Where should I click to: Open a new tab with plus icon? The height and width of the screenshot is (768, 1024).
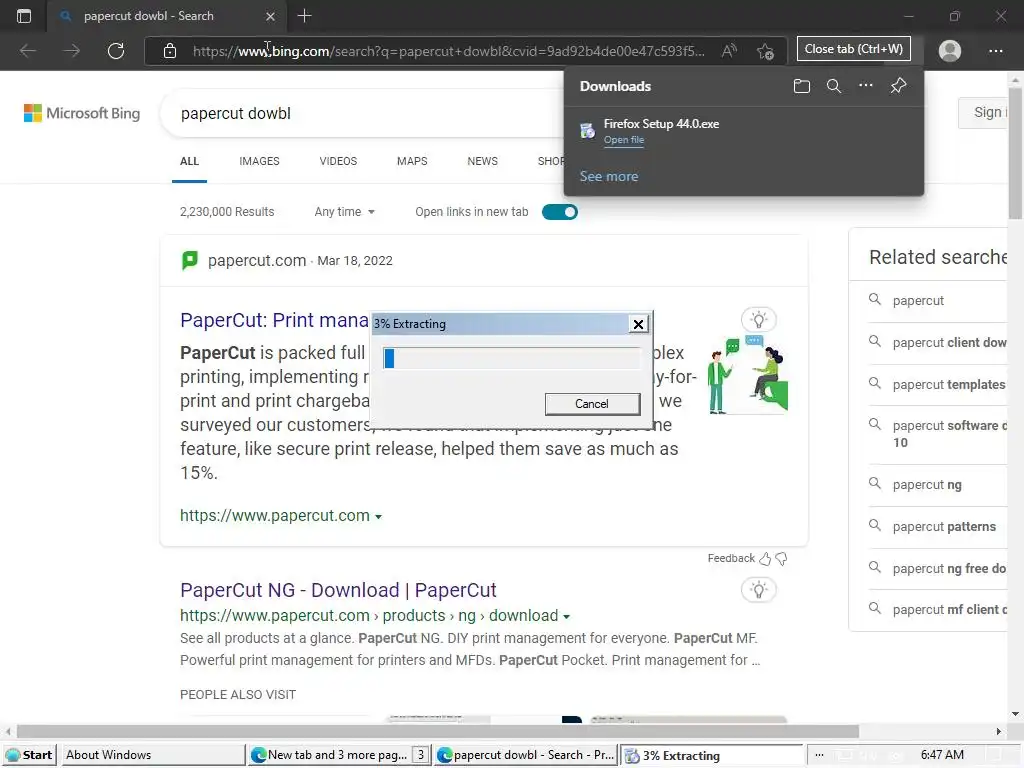pos(304,16)
